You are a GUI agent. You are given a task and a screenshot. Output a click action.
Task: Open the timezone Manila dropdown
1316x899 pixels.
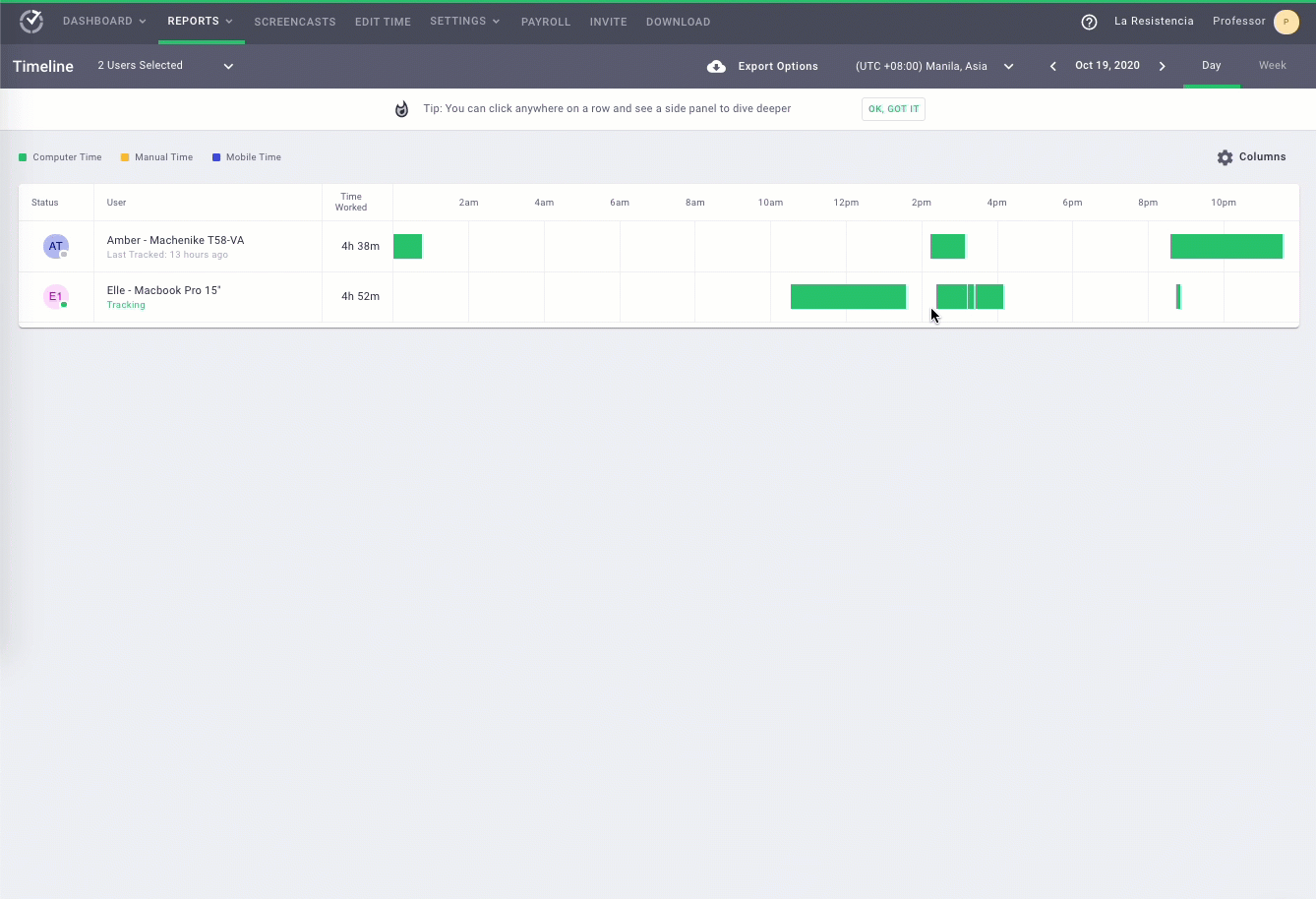click(x=934, y=66)
